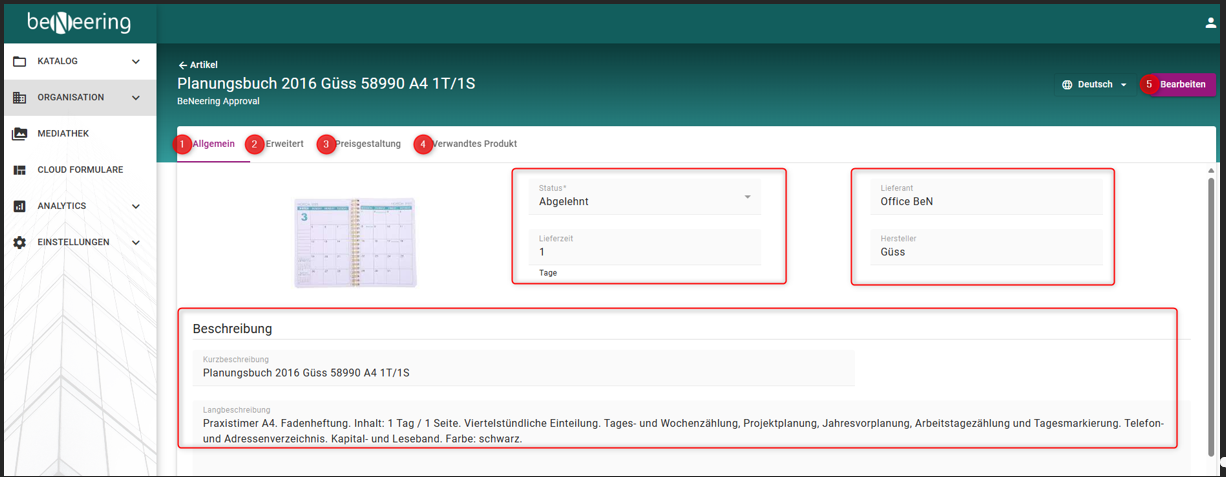The width and height of the screenshot is (1226, 477).
Task: Click the globe language icon
Action: pos(1067,85)
